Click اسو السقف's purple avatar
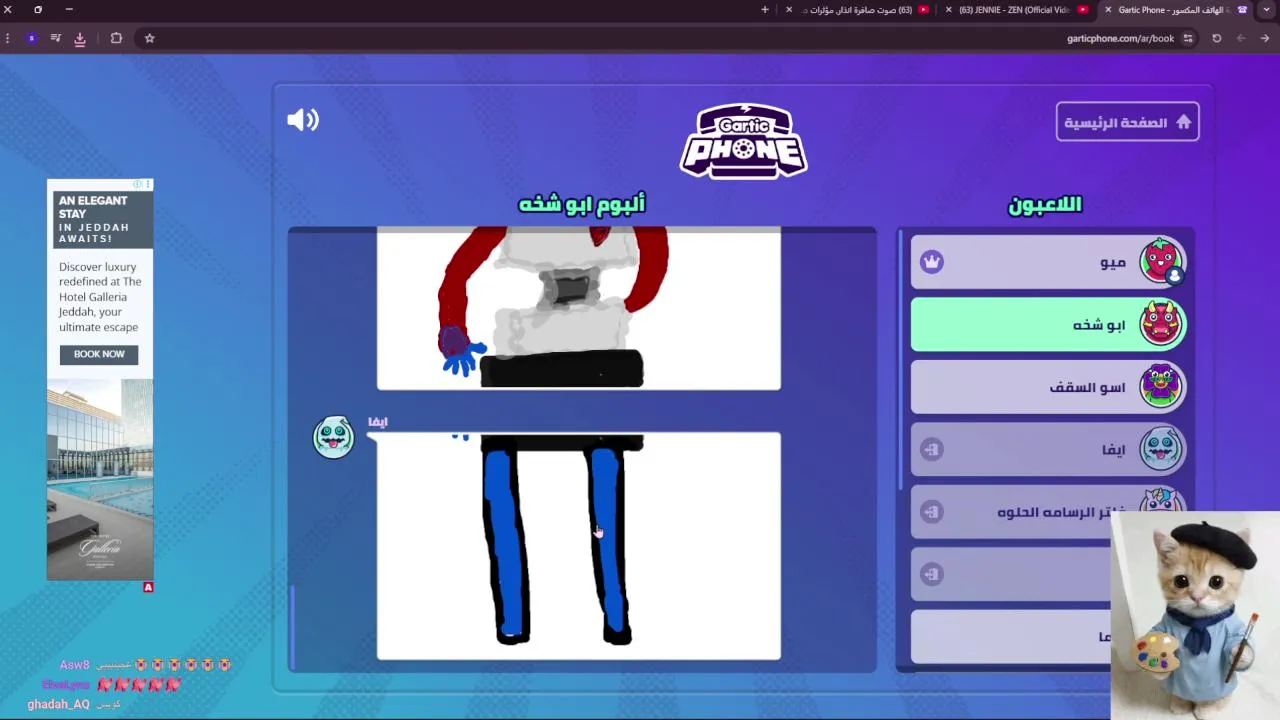 tap(1160, 387)
